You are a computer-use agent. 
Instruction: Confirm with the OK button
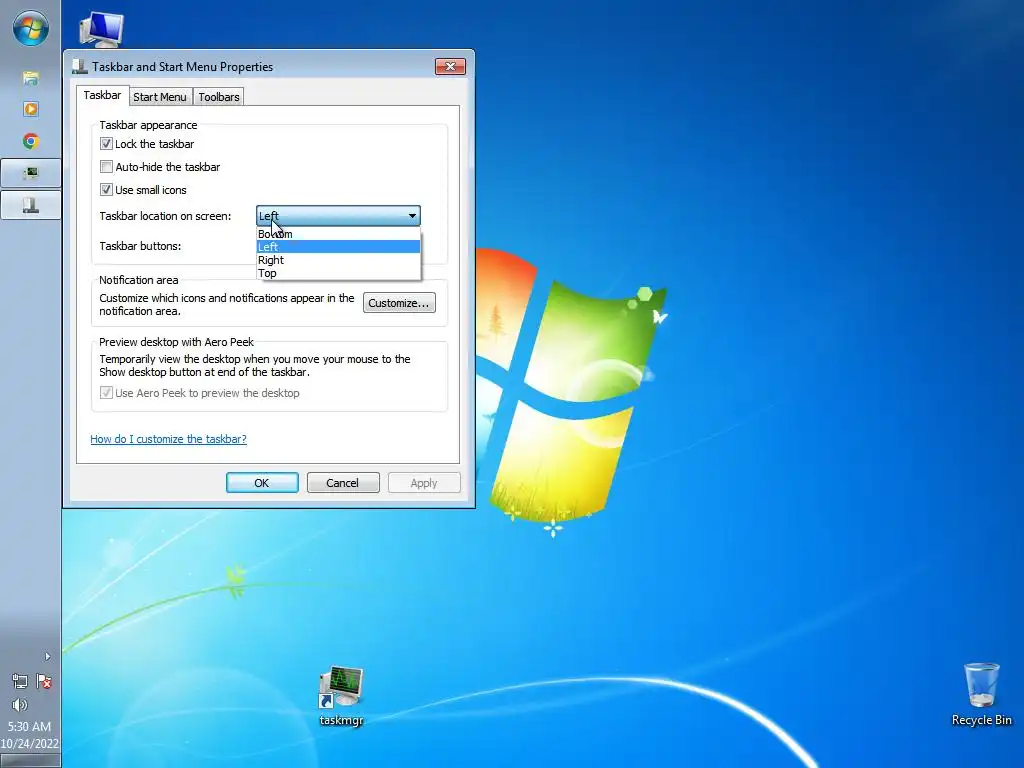point(262,483)
